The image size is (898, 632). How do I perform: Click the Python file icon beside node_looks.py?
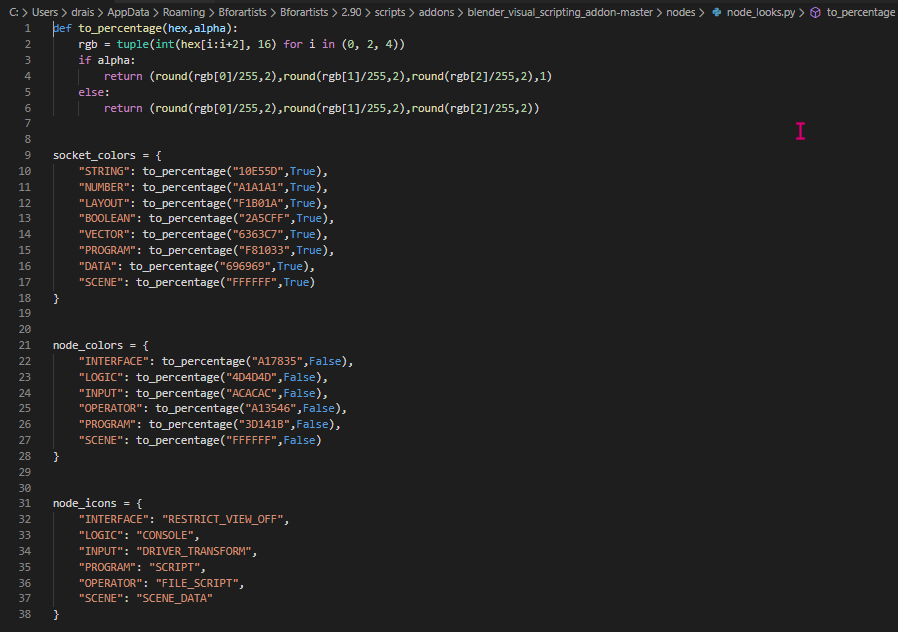coord(716,12)
